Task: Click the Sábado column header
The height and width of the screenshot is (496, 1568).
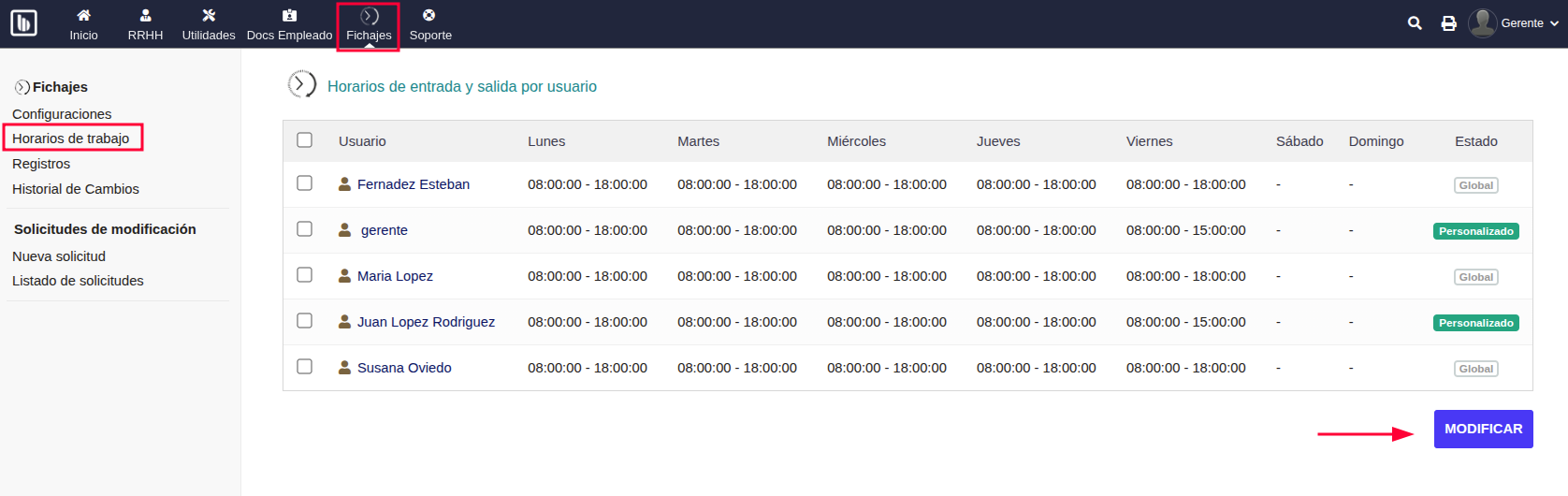Action: (x=1299, y=141)
